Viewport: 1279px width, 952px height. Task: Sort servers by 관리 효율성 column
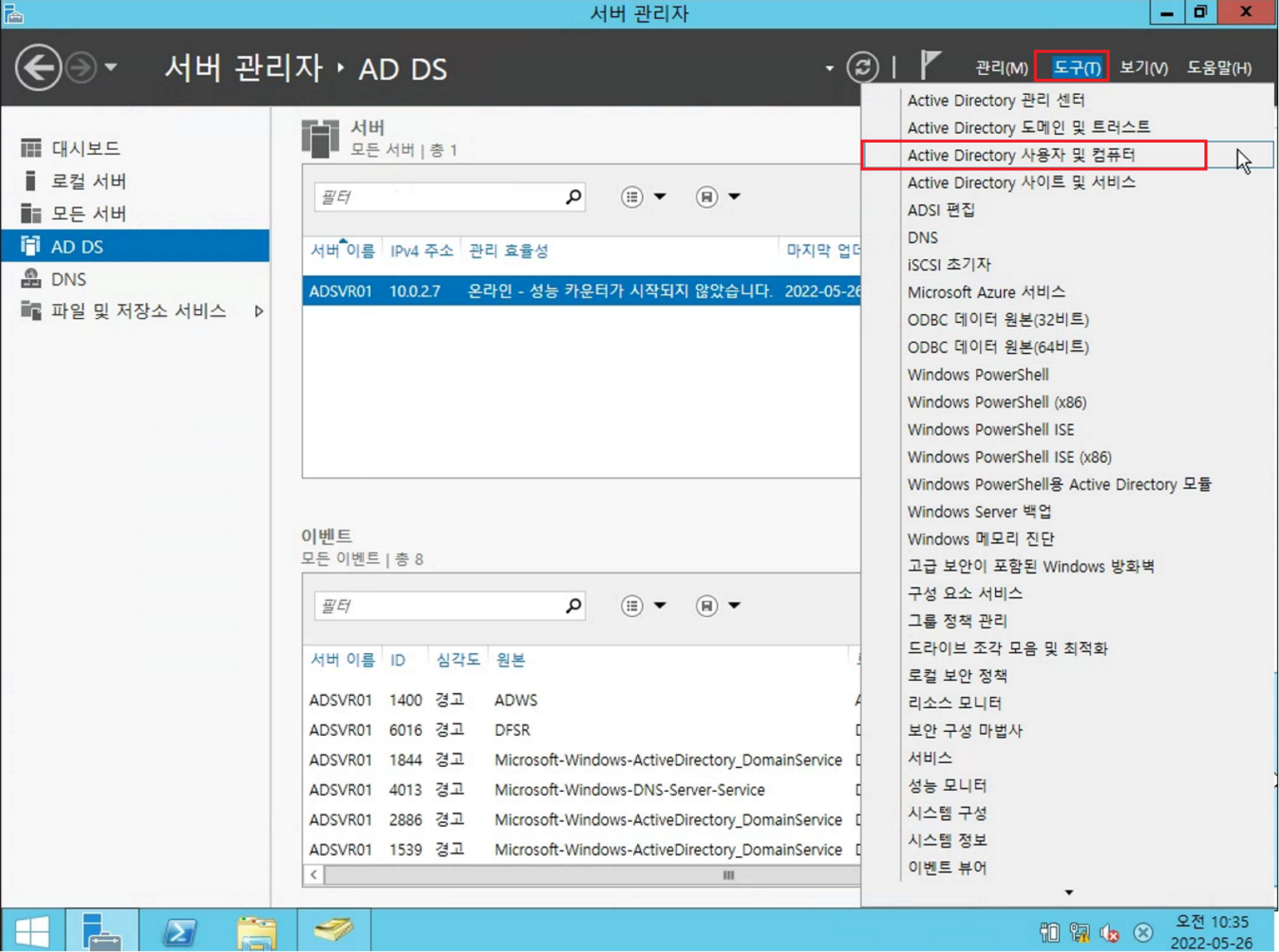point(508,251)
